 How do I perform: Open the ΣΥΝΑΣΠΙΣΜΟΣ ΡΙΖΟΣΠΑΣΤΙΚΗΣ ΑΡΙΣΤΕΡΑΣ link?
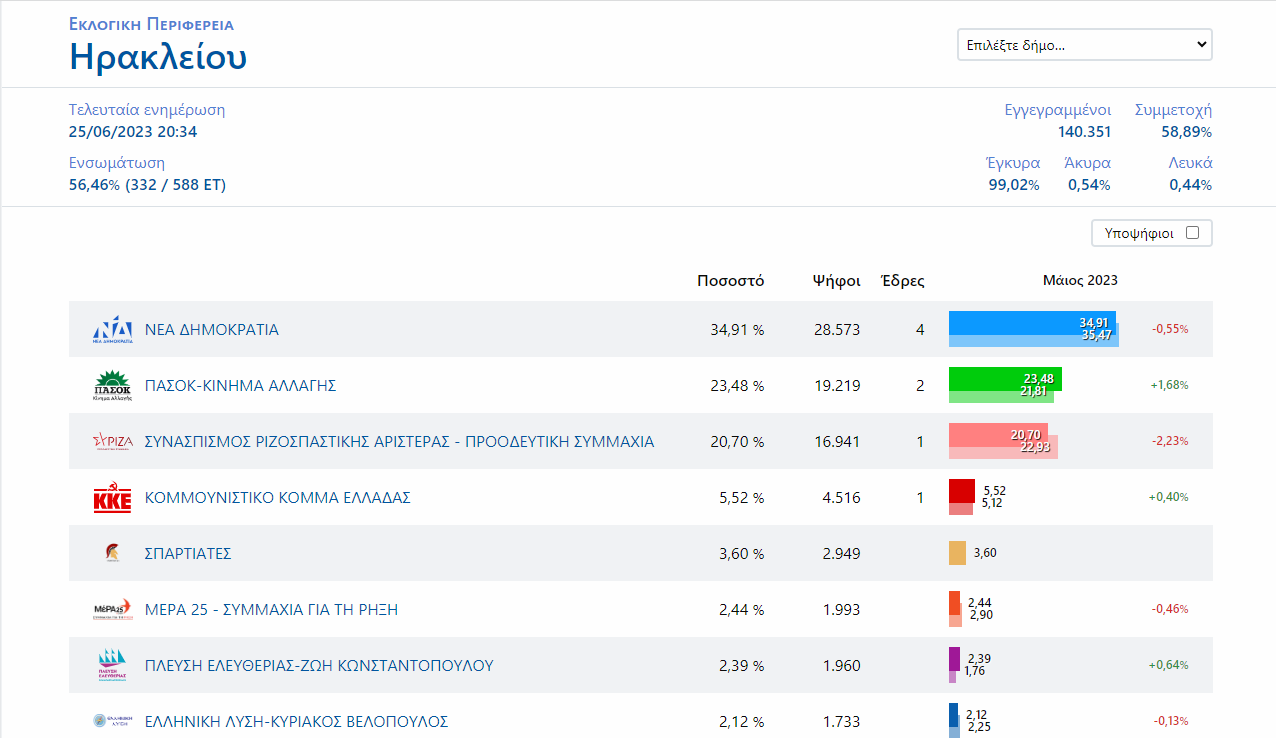click(400, 442)
